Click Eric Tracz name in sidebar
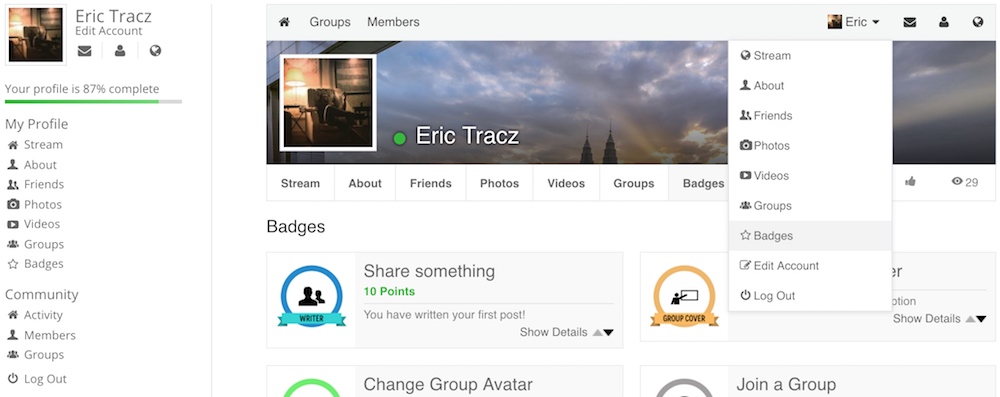The width and height of the screenshot is (1000, 397). click(114, 16)
